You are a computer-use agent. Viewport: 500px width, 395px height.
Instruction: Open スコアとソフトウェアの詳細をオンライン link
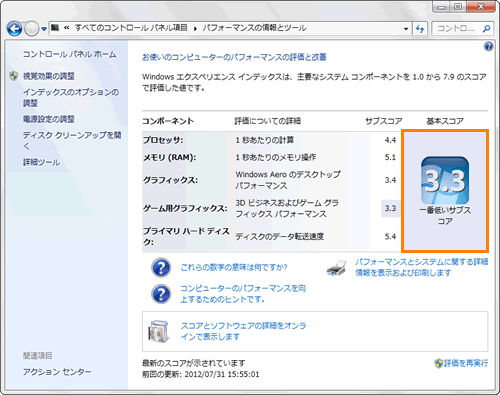coord(243,331)
